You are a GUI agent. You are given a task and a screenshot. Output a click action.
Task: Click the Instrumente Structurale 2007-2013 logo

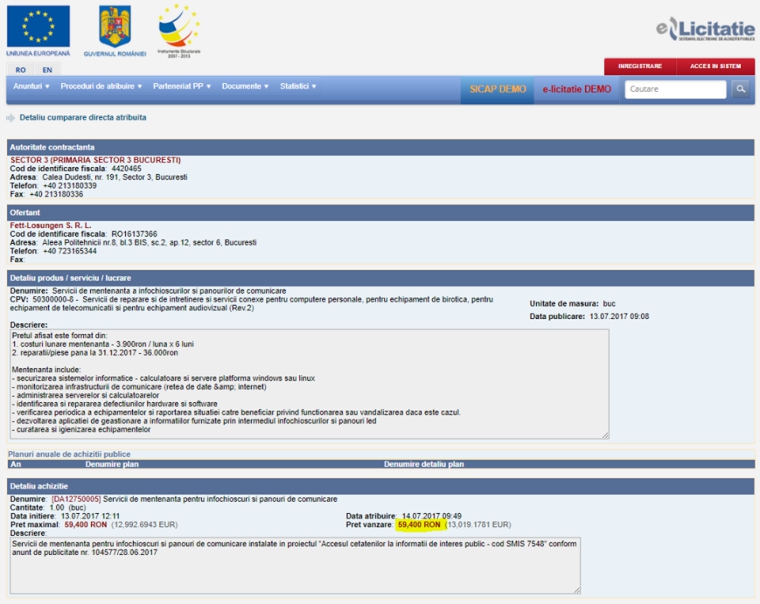[179, 31]
